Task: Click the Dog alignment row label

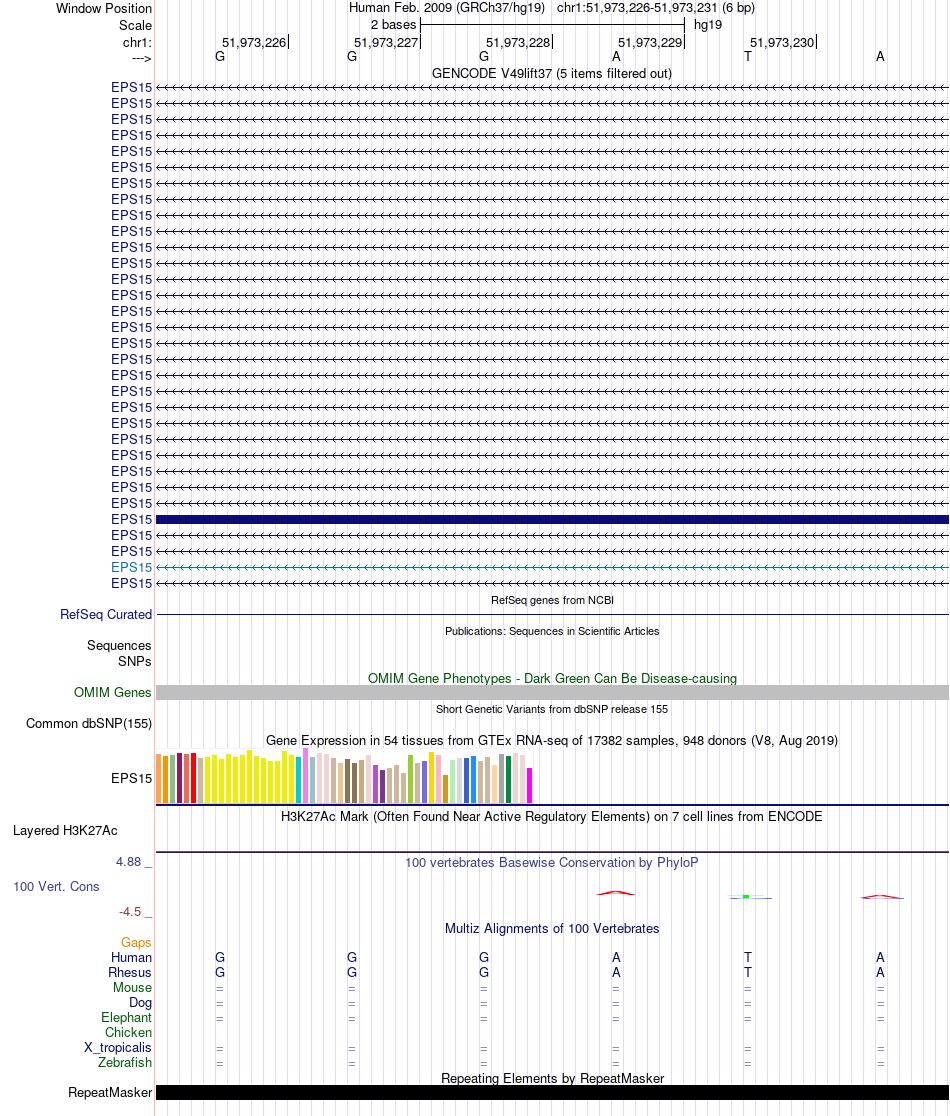Action: pos(140,1003)
